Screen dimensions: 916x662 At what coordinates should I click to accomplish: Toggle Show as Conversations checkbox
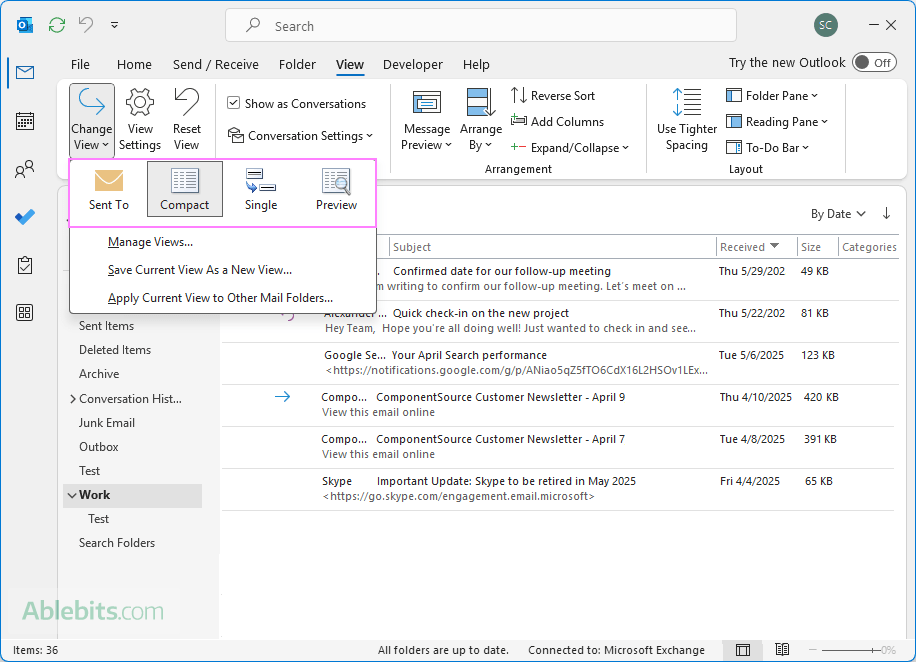234,103
